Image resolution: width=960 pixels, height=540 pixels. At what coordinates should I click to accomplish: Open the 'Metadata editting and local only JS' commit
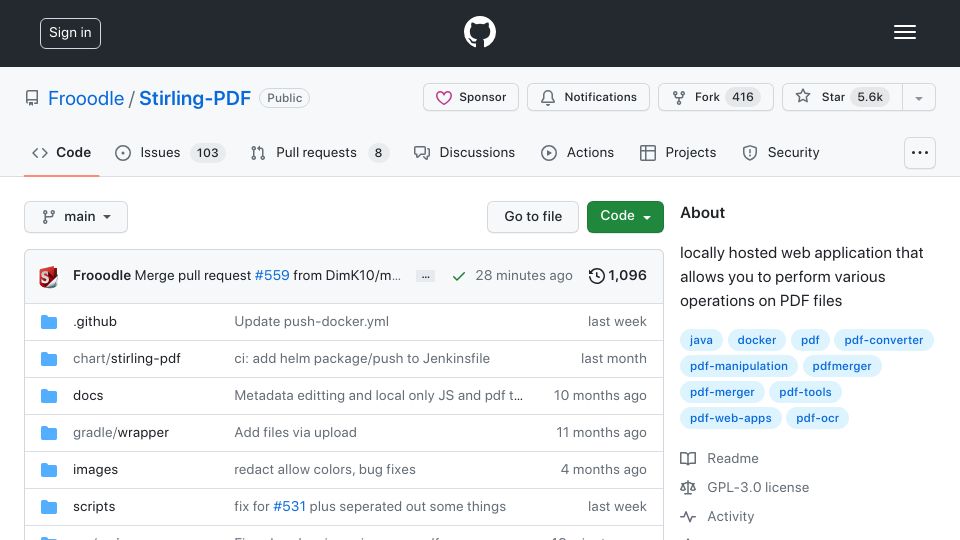click(x=378, y=396)
